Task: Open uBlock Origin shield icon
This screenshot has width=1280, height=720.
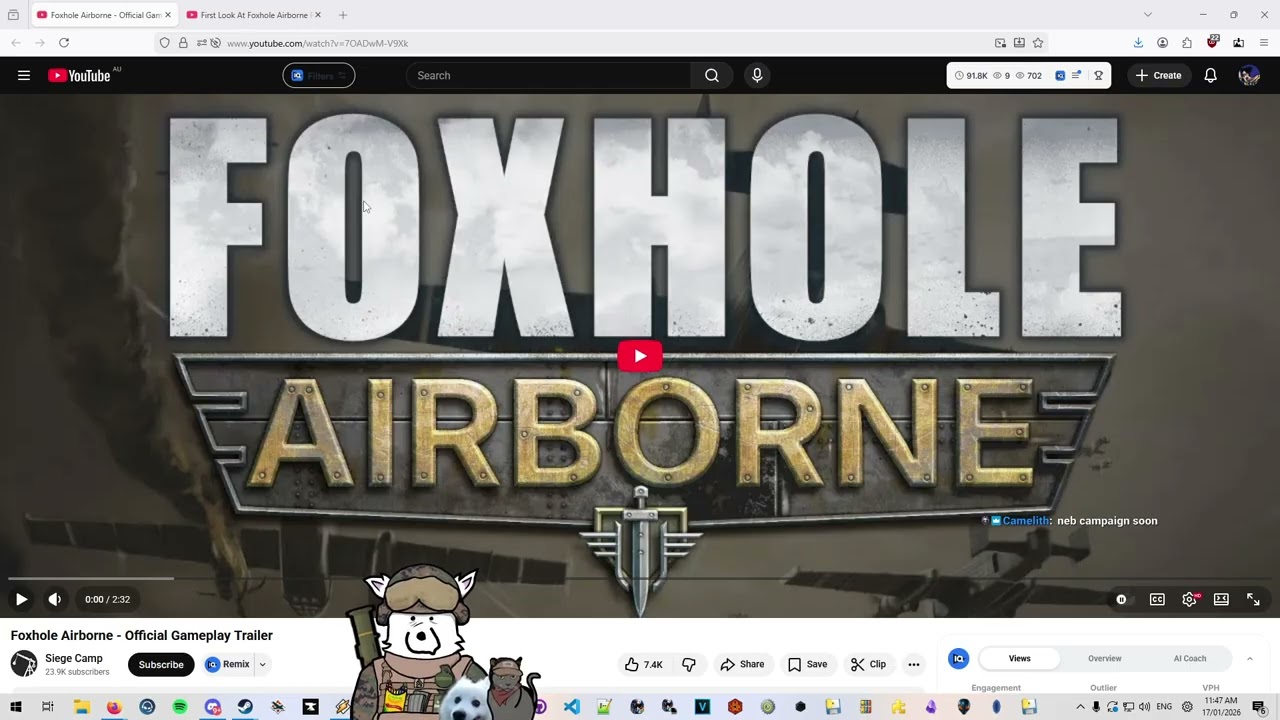Action: pos(1212,43)
